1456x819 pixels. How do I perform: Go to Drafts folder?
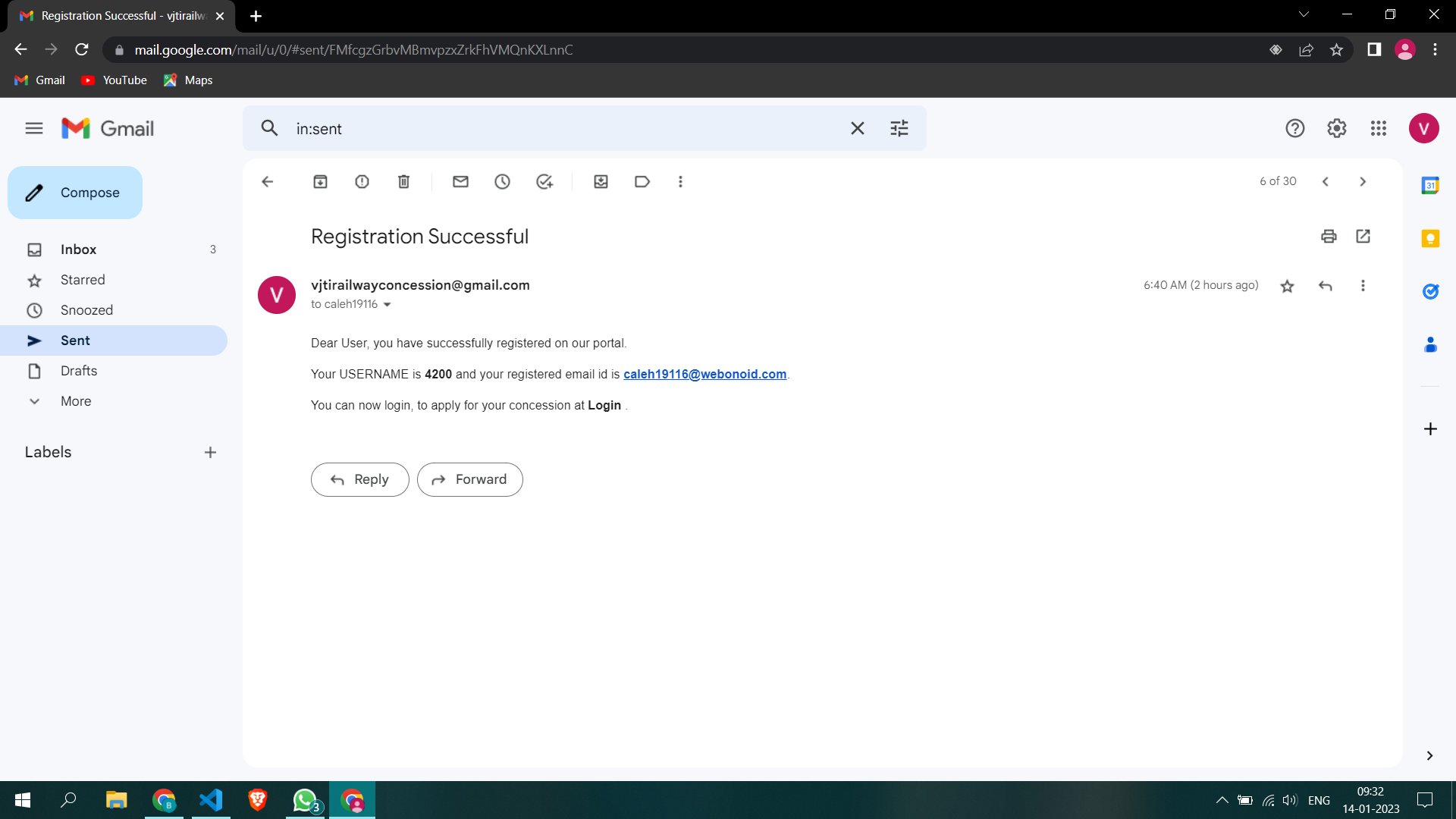click(79, 371)
